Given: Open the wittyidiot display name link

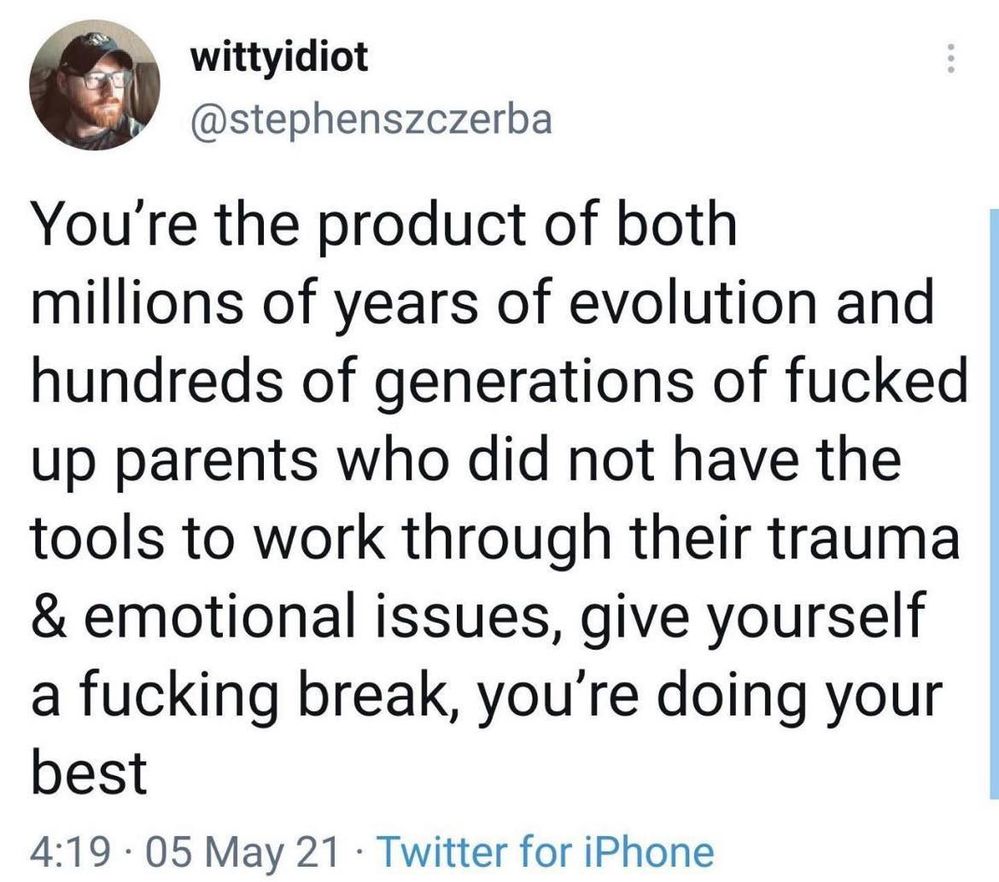Looking at the screenshot, I should [x=280, y=58].
